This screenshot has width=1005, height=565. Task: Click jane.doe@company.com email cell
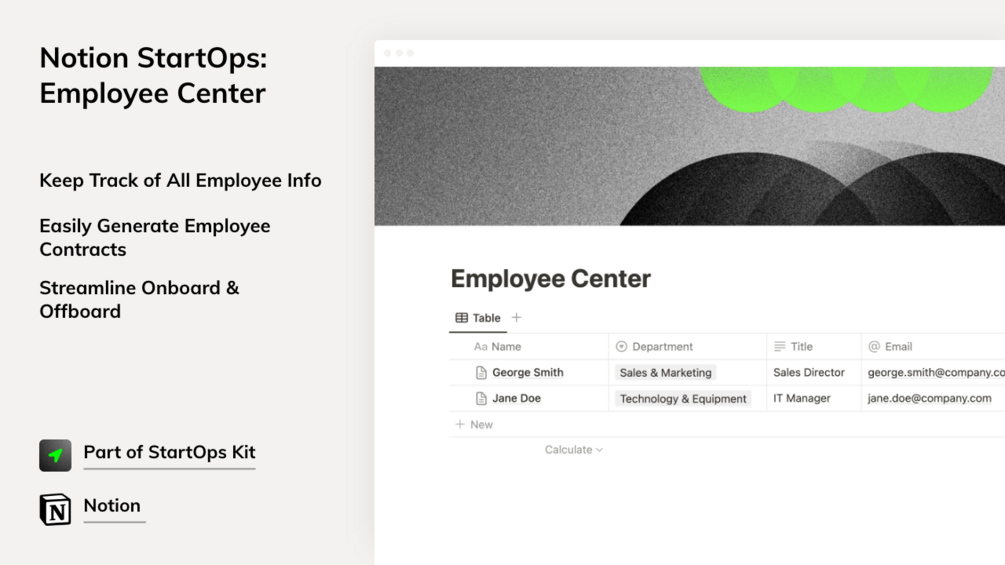tap(933, 398)
